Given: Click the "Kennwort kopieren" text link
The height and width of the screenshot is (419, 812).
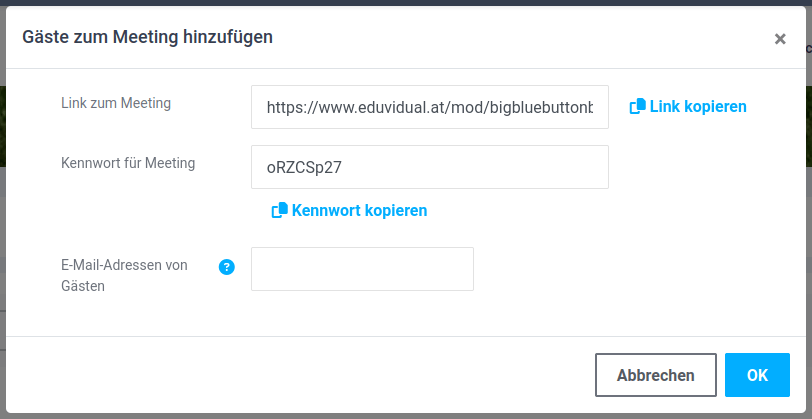Looking at the screenshot, I should pyautogui.click(x=359, y=210).
